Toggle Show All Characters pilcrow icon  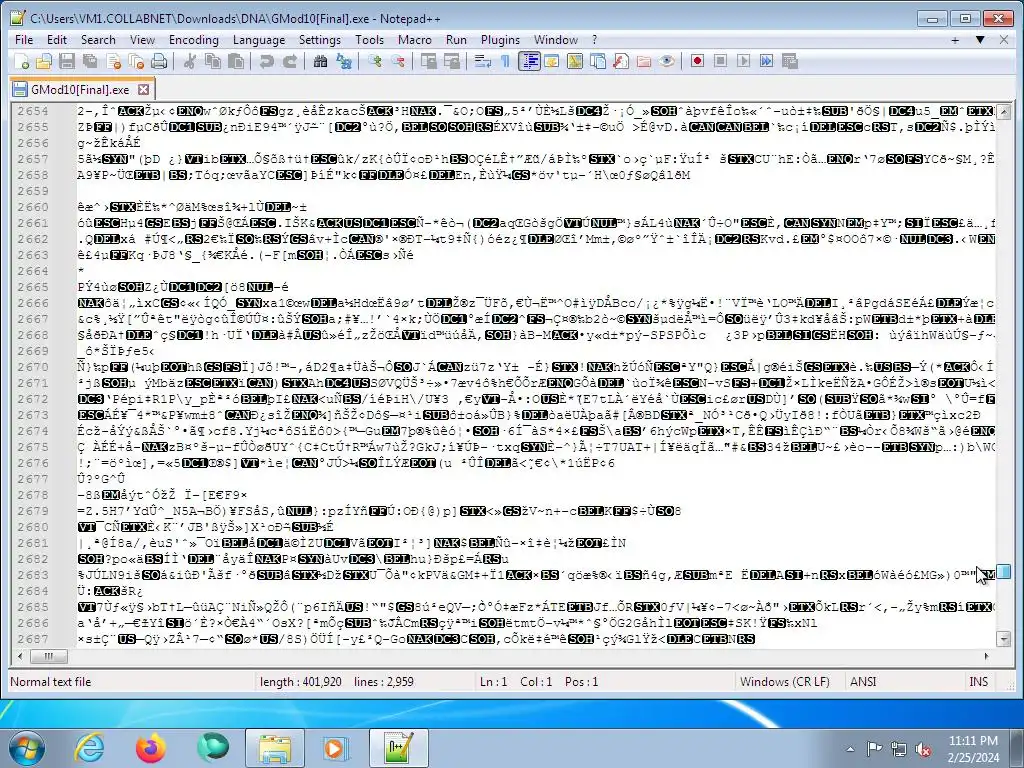click(505, 61)
